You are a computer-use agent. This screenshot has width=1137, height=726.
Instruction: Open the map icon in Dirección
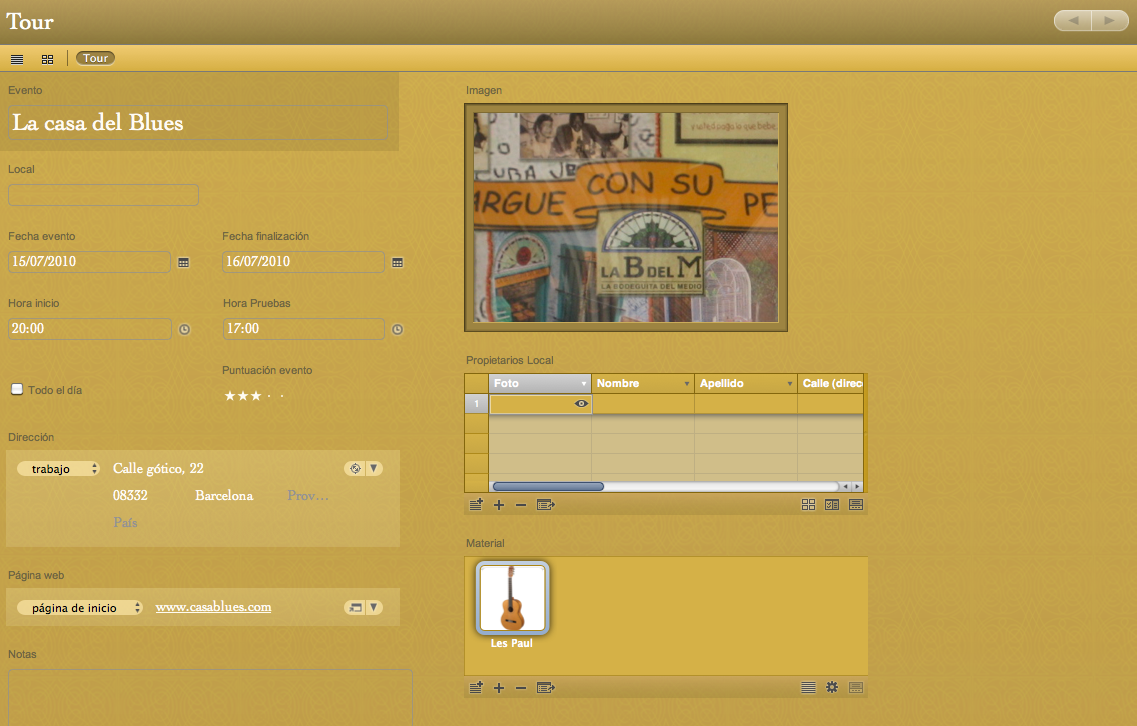pos(354,468)
